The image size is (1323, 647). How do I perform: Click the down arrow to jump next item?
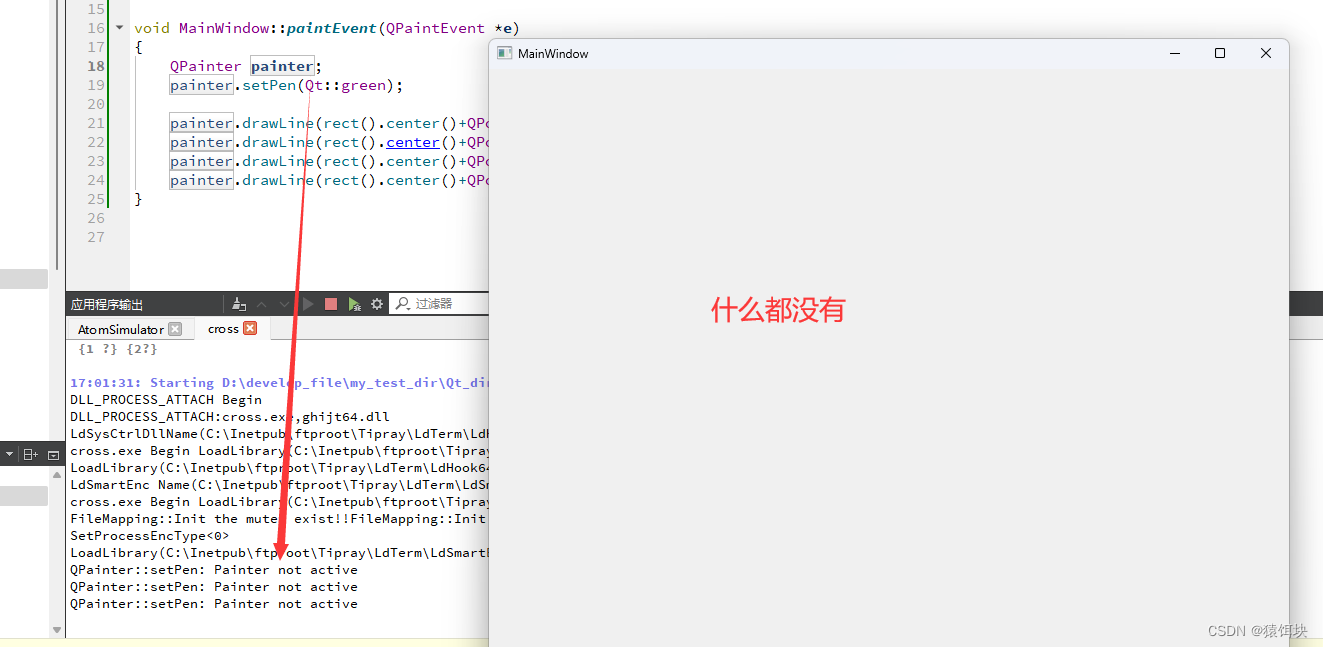pyautogui.click(x=285, y=302)
